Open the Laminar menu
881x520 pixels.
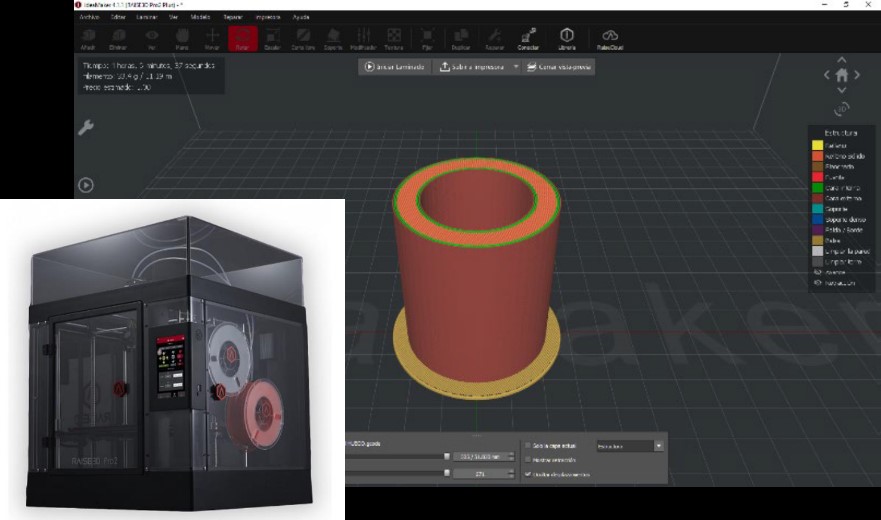click(147, 17)
